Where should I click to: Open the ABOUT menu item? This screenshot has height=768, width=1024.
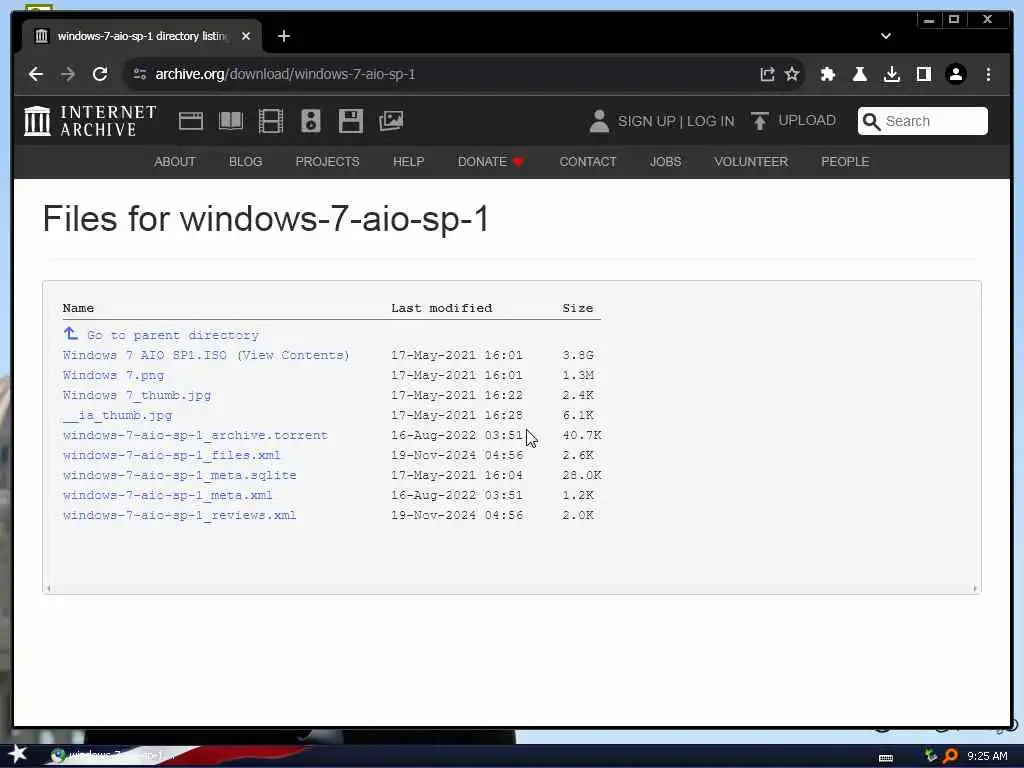point(174,161)
